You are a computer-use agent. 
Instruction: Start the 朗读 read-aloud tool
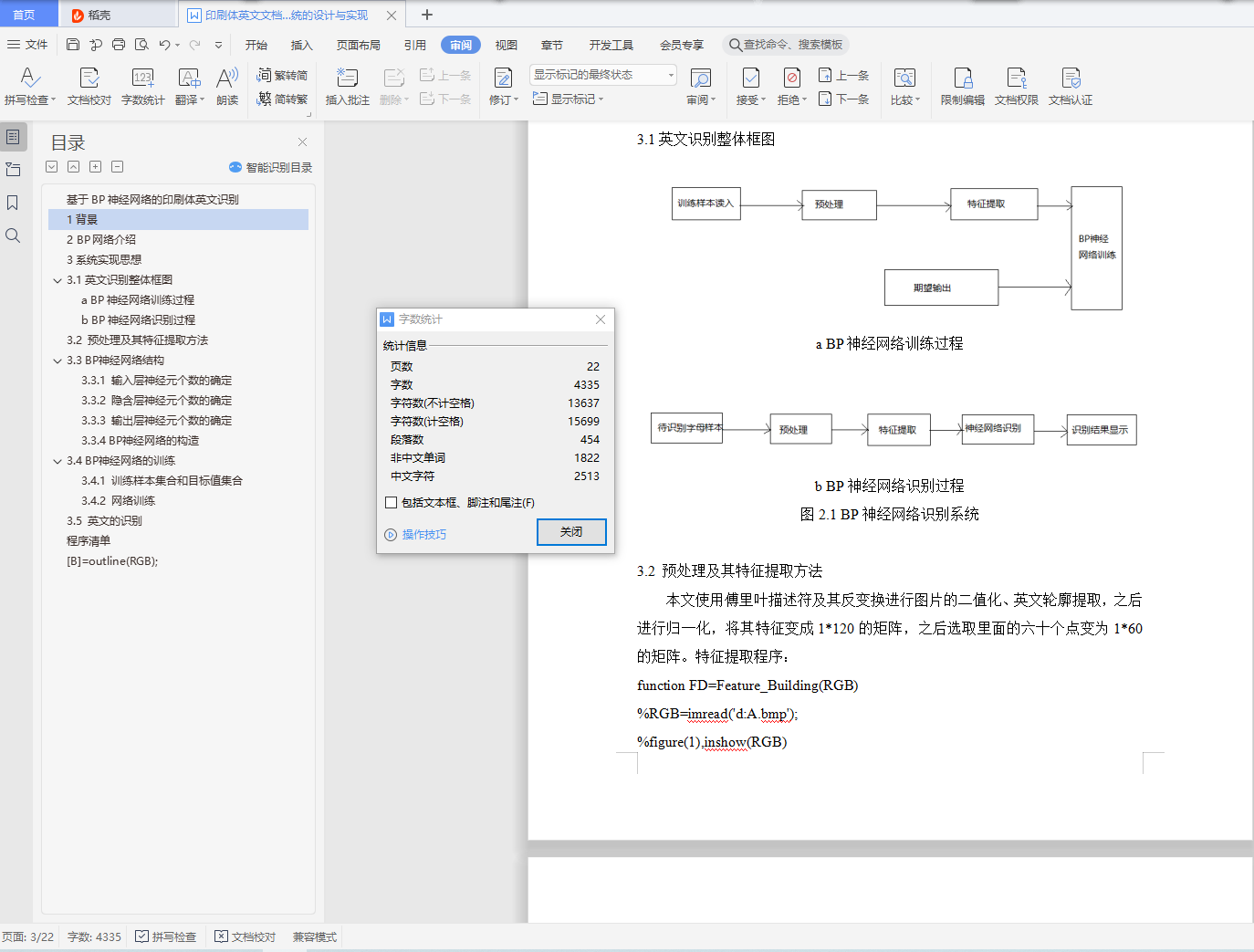coord(227,87)
